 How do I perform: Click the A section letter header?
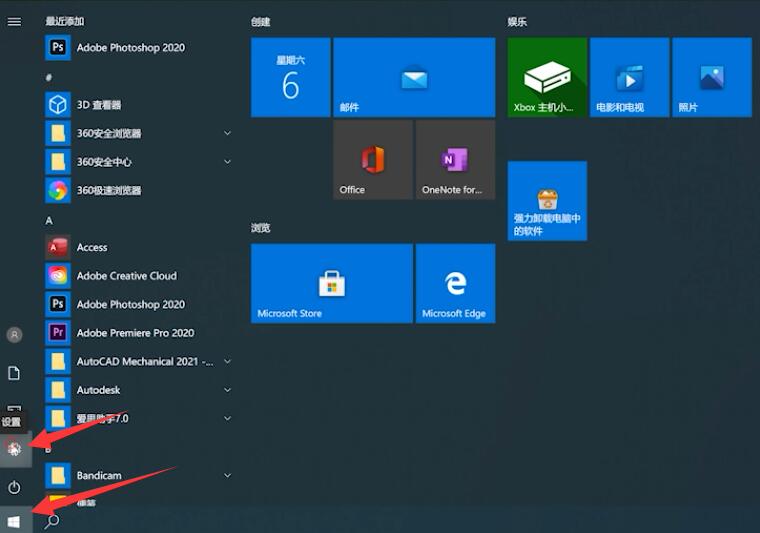click(x=49, y=221)
